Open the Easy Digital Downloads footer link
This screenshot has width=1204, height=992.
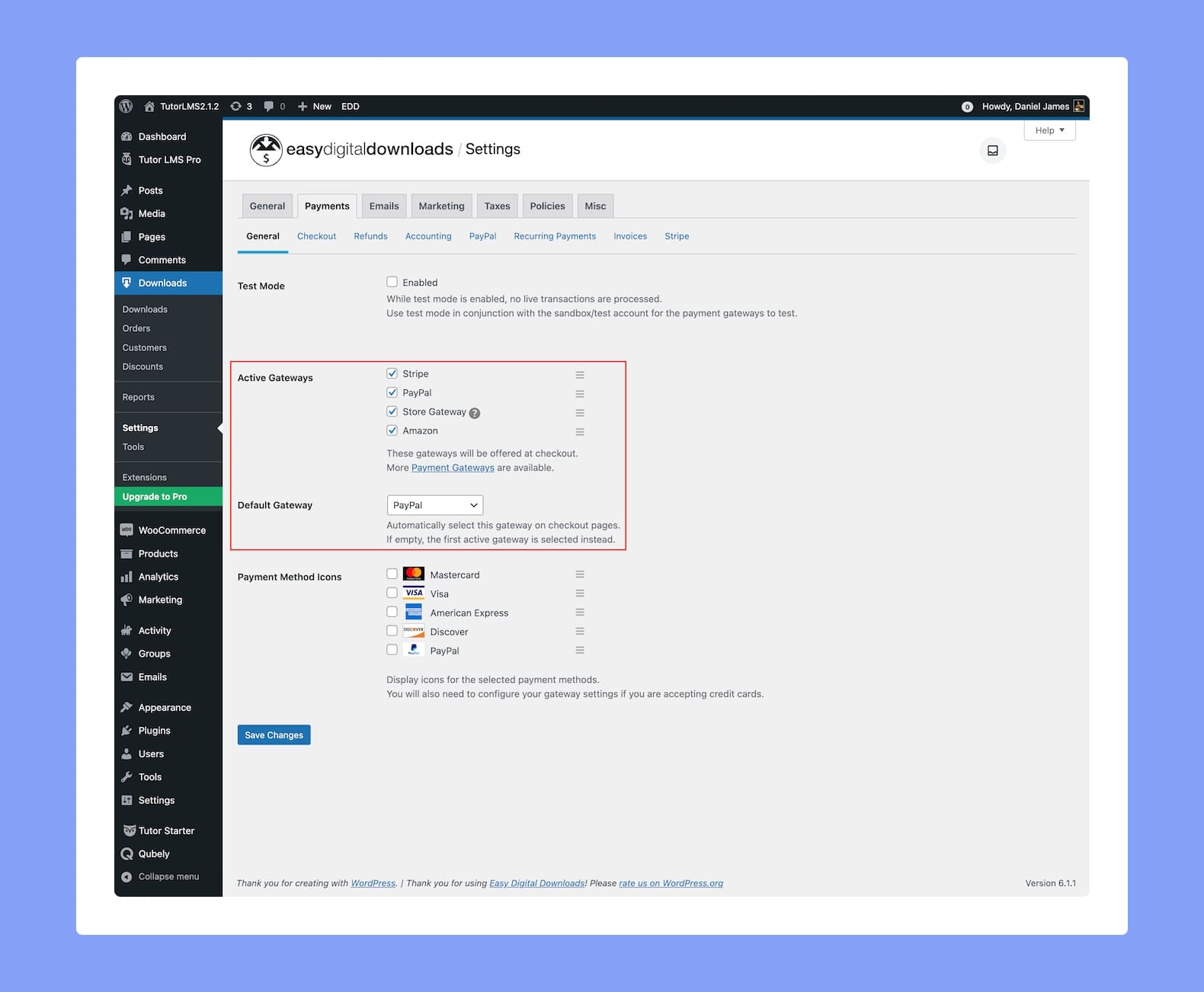[537, 884]
